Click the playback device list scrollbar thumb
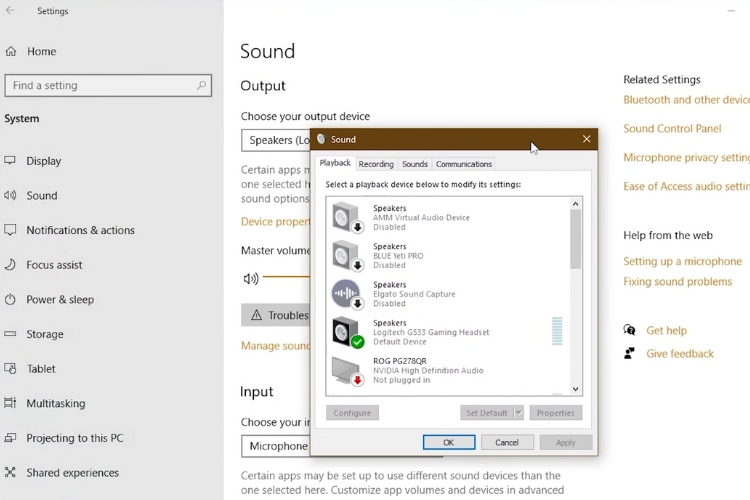 [x=575, y=239]
